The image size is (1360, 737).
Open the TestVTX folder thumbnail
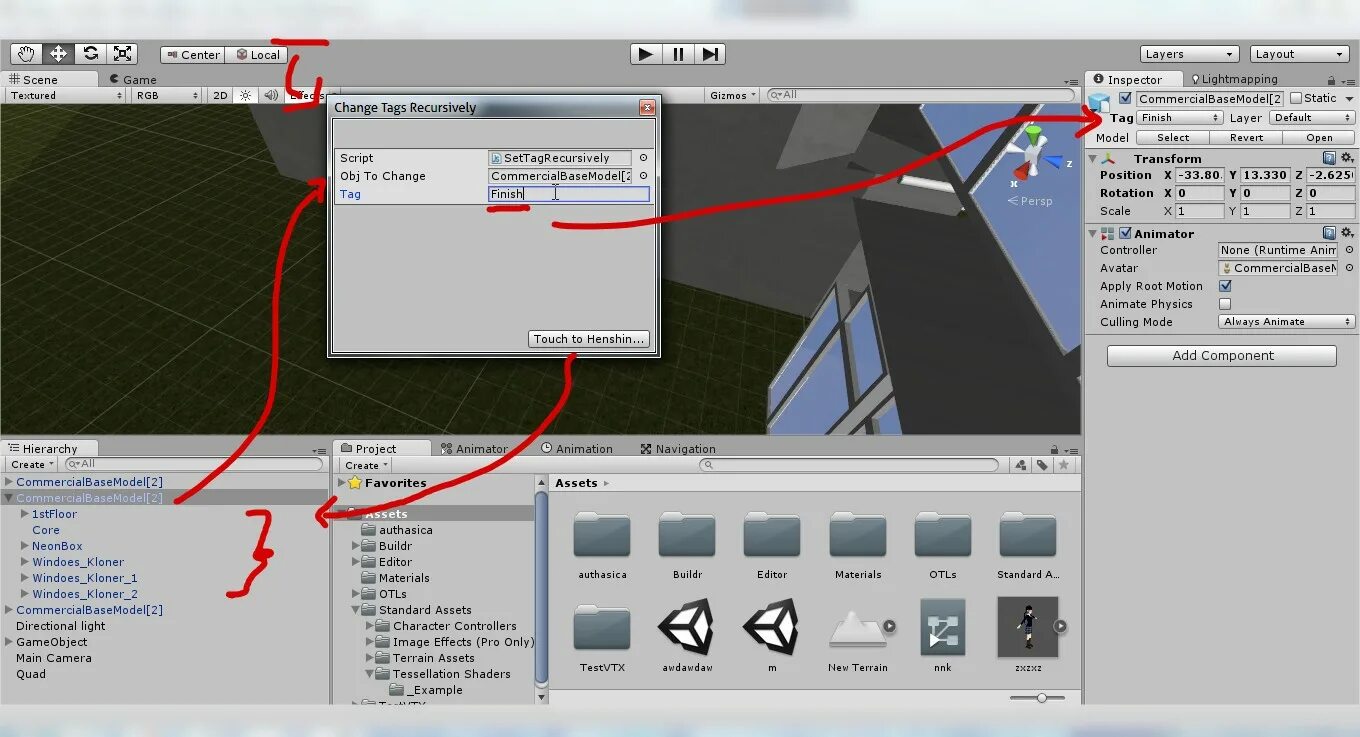[x=601, y=636]
